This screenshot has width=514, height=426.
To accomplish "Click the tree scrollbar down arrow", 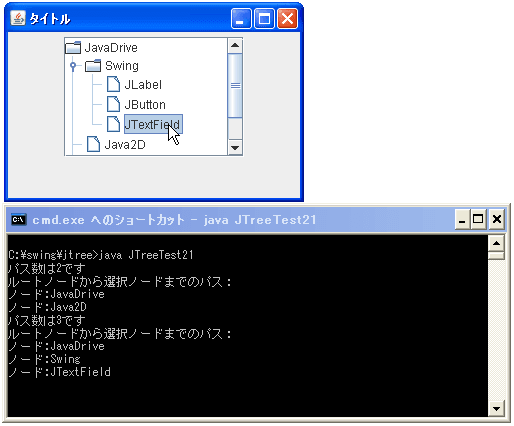I will (235, 147).
